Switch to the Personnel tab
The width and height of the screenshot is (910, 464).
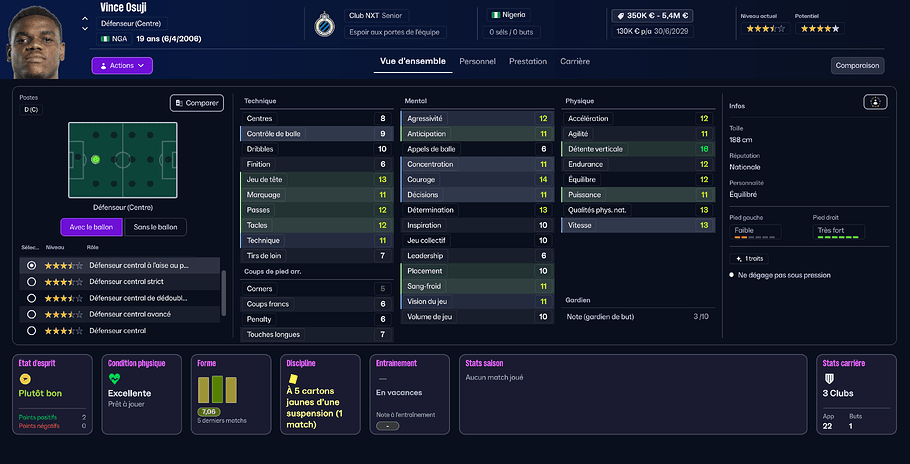[x=477, y=62]
